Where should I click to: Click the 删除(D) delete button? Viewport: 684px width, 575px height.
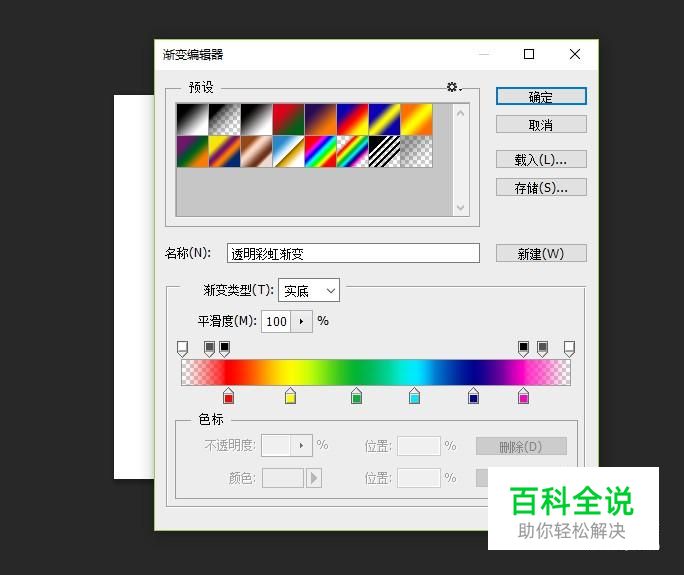pyautogui.click(x=521, y=446)
